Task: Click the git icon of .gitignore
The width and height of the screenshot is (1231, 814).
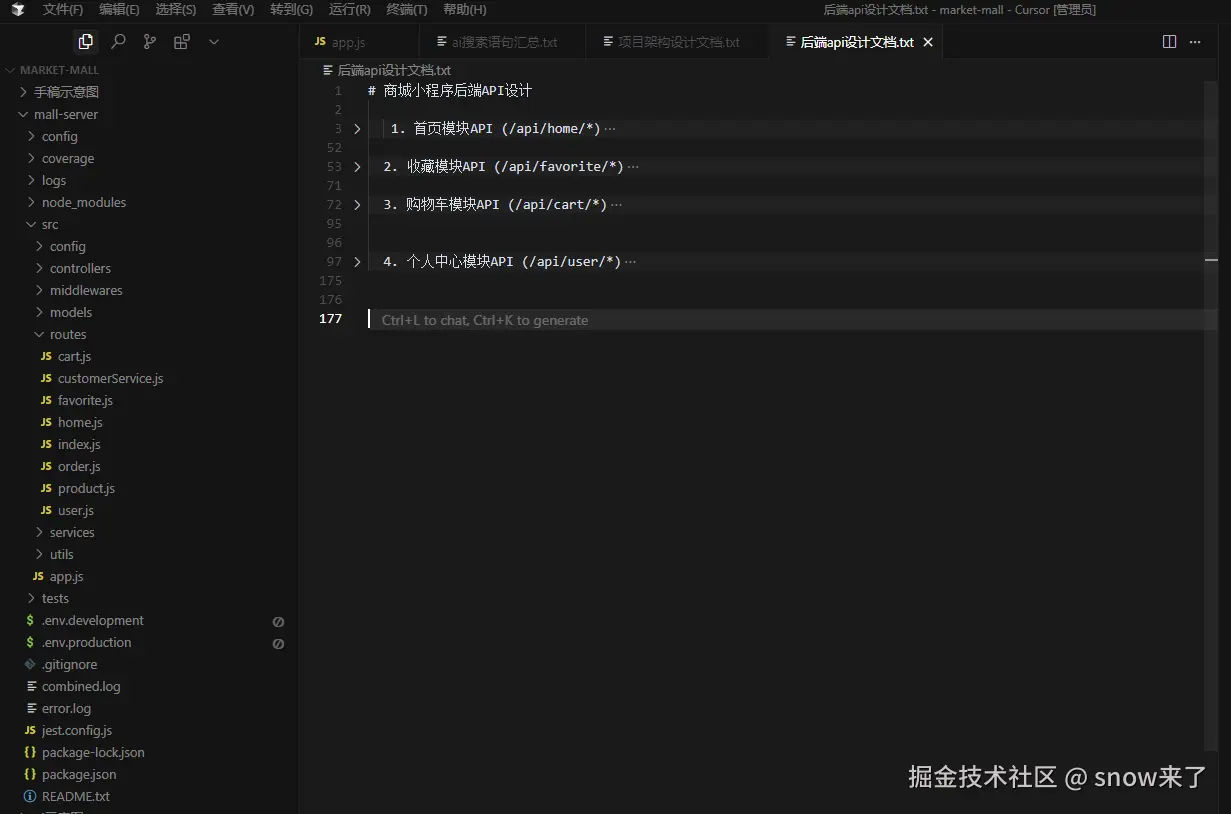Action: [x=30, y=664]
